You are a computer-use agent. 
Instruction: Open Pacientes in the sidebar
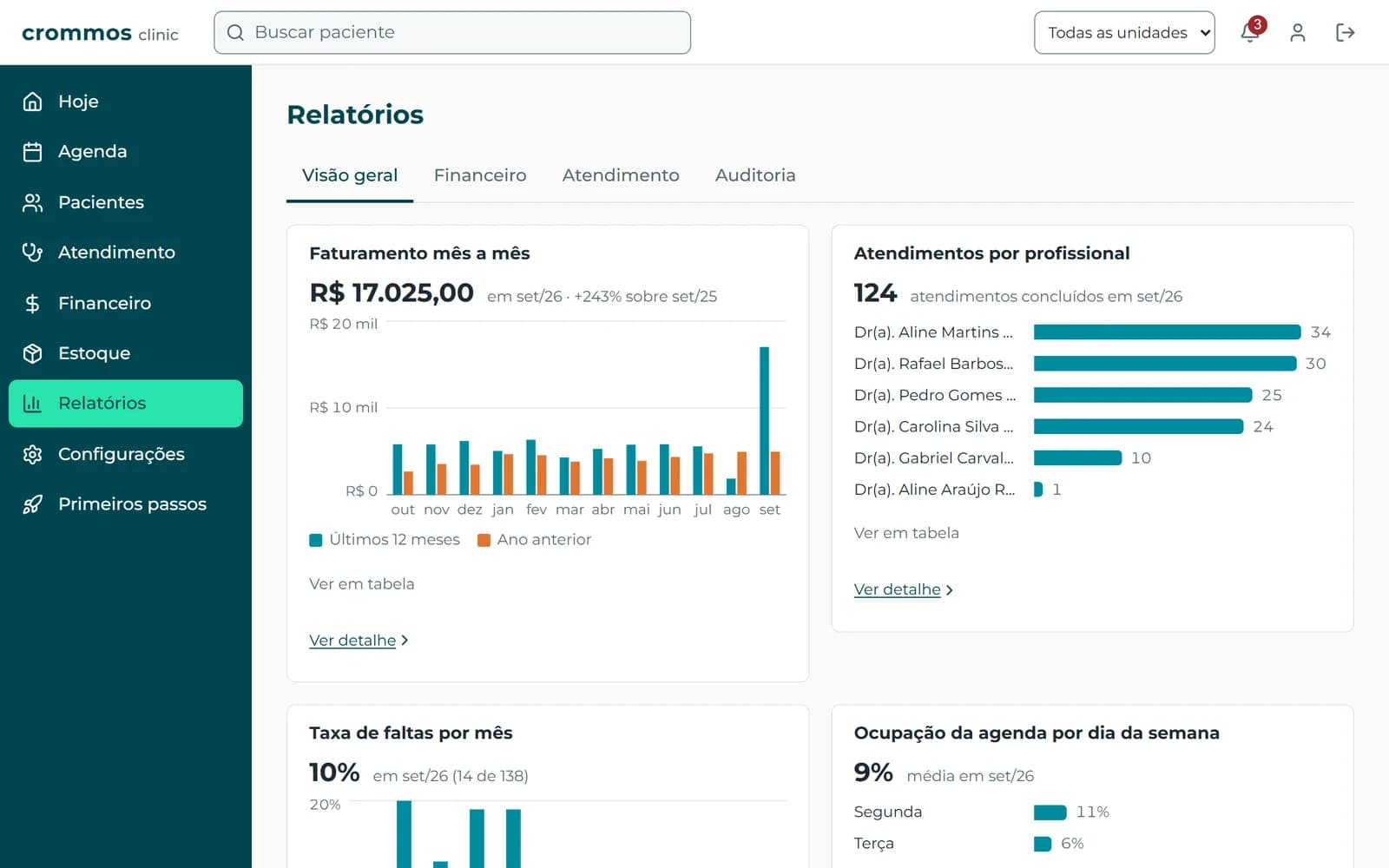tap(126, 202)
